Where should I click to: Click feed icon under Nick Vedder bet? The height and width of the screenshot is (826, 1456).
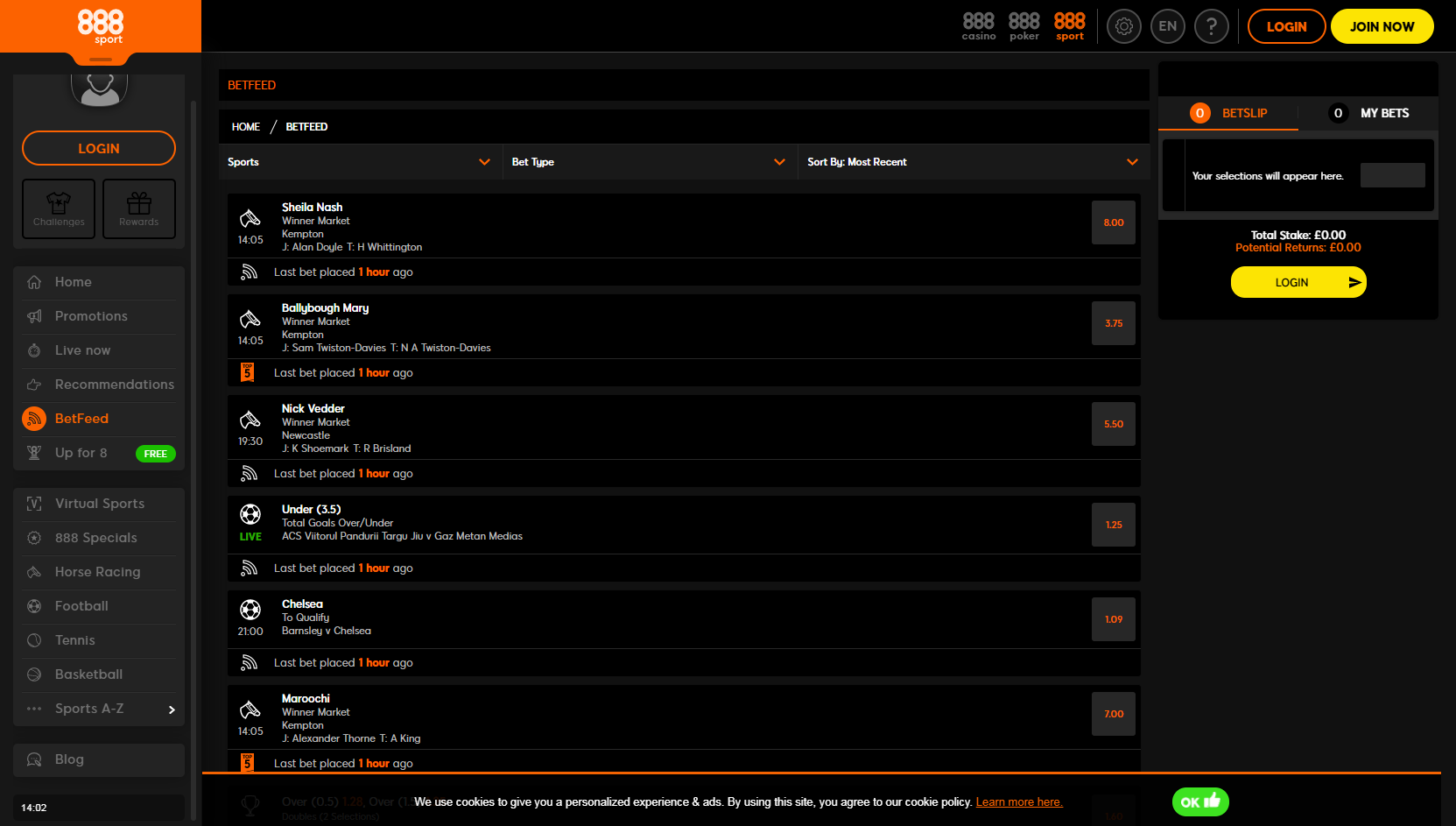pyautogui.click(x=249, y=473)
